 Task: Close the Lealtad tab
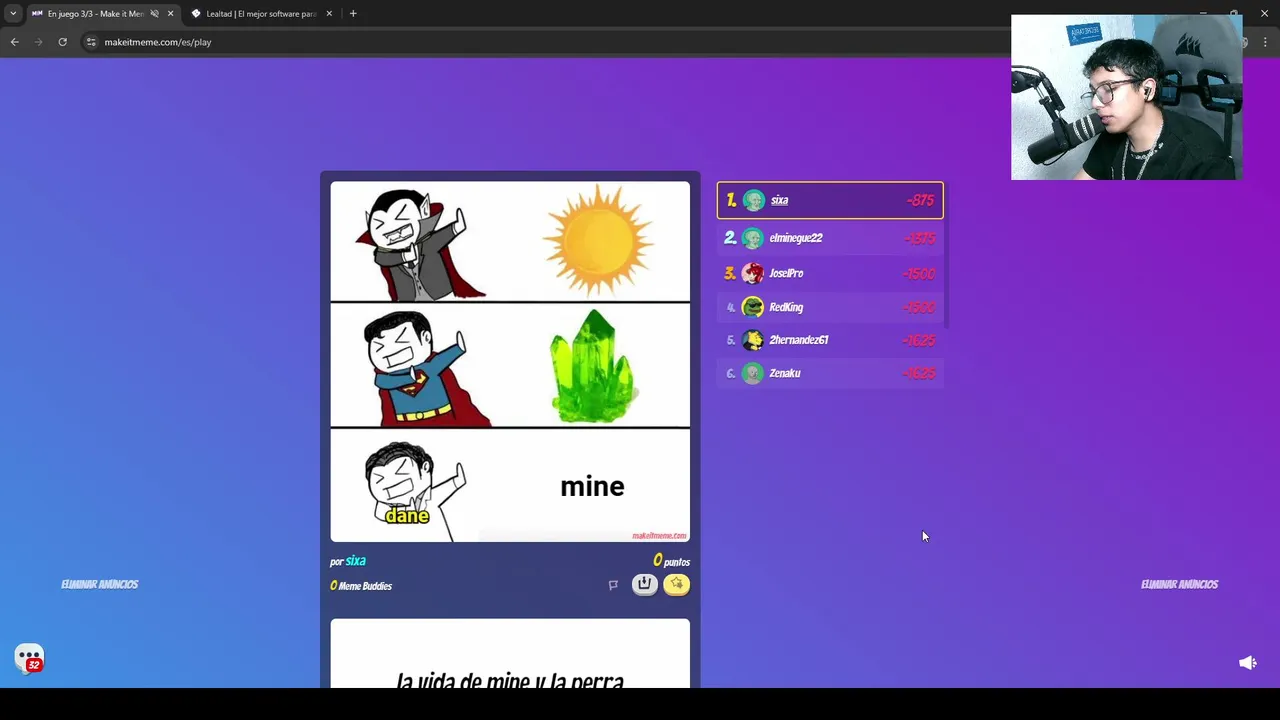click(329, 14)
